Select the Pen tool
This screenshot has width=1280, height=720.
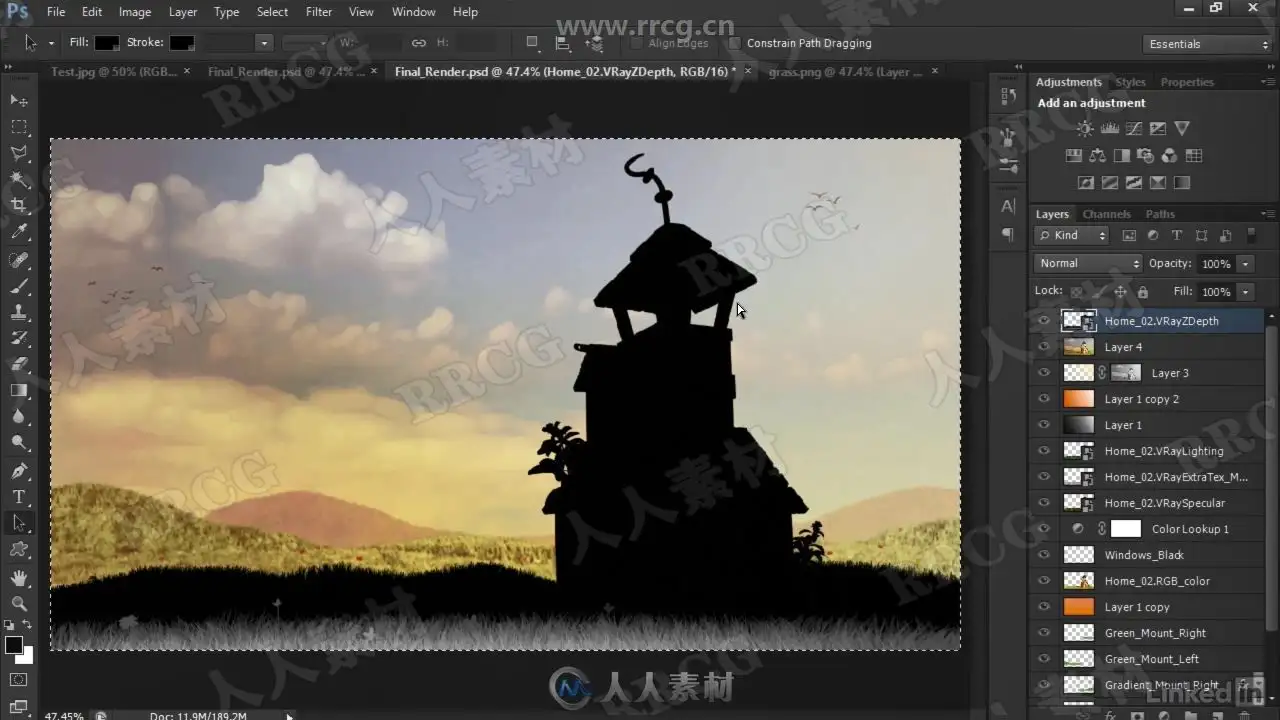click(19, 470)
